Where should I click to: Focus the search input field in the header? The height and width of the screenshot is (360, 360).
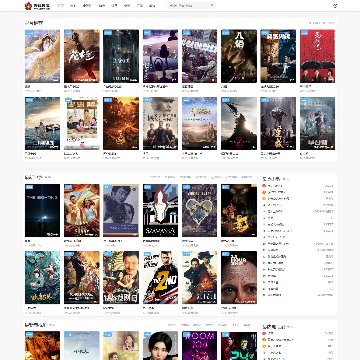pyautogui.click(x=189, y=5)
